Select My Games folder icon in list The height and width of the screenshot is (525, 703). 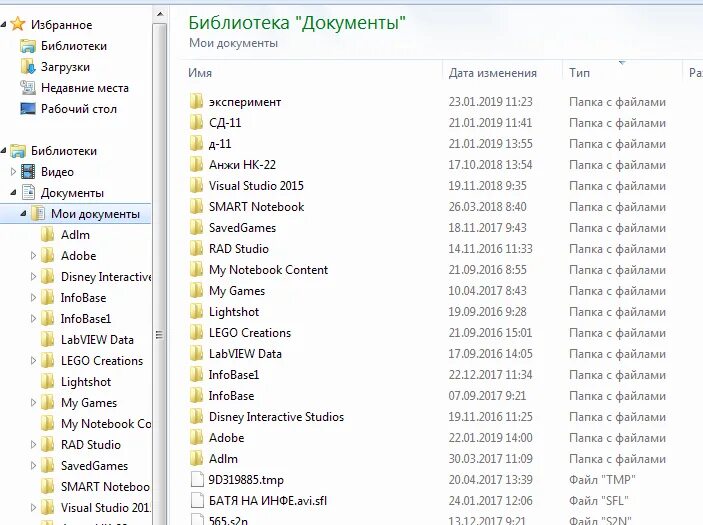point(196,291)
